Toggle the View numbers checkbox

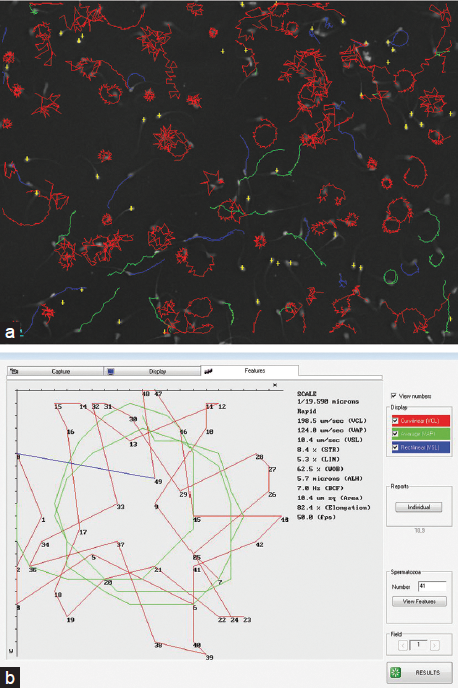click(x=394, y=396)
